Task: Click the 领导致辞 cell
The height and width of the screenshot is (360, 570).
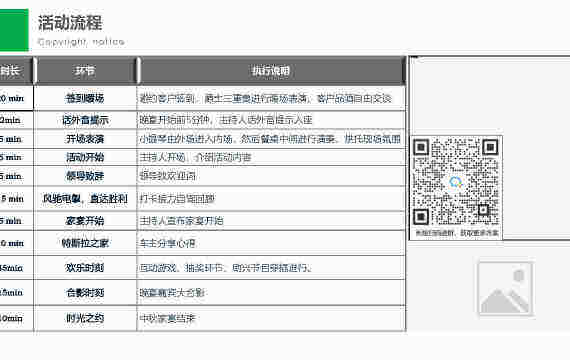Action: (x=85, y=176)
